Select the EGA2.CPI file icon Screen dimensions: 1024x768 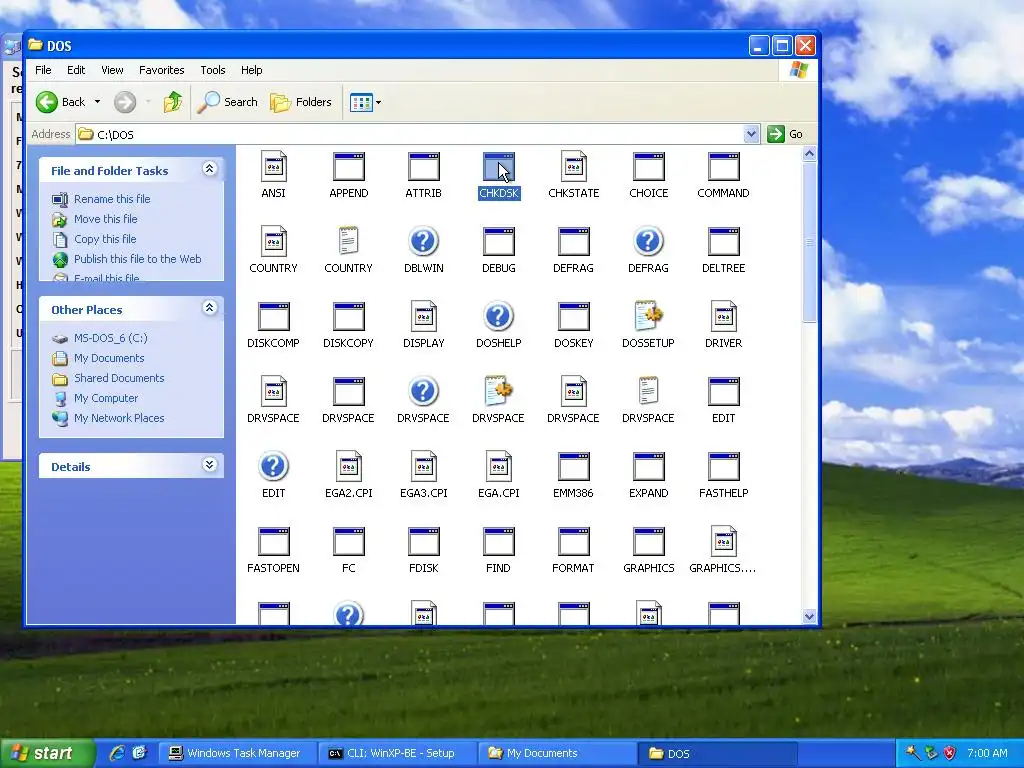pyautogui.click(x=348, y=466)
